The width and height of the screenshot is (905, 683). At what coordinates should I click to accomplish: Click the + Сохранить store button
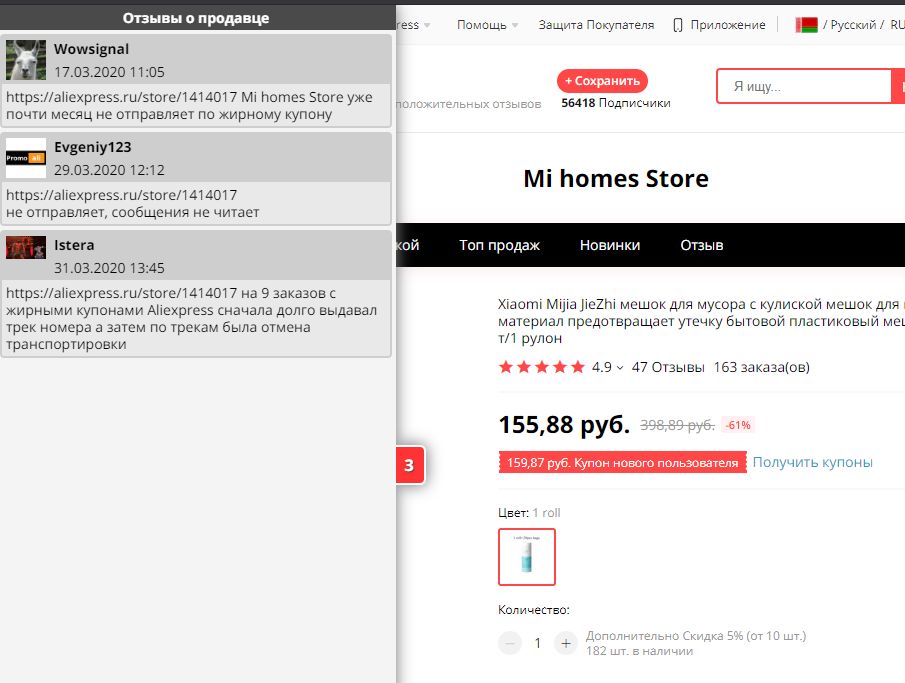[602, 81]
